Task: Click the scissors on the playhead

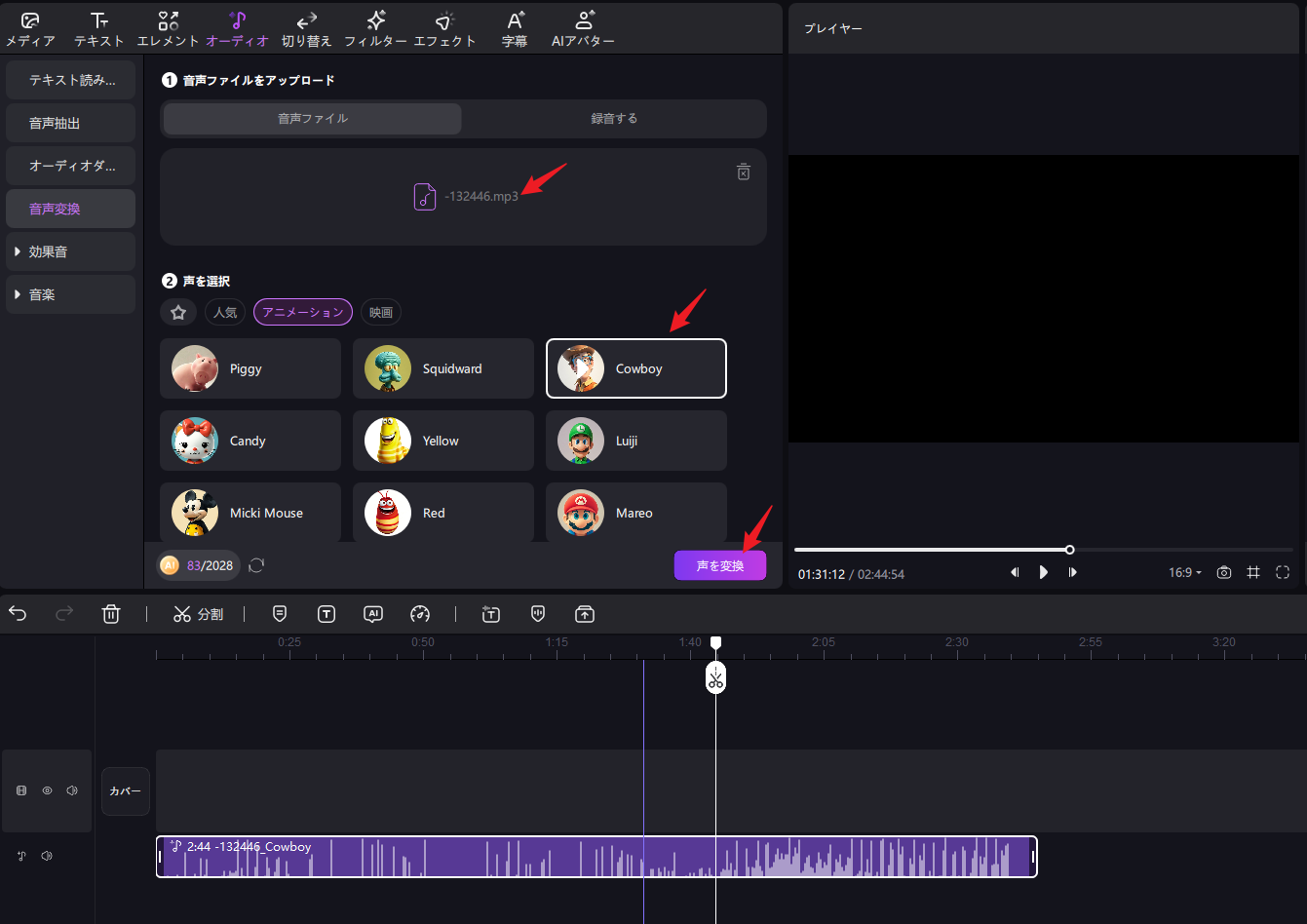Action: 716,678
